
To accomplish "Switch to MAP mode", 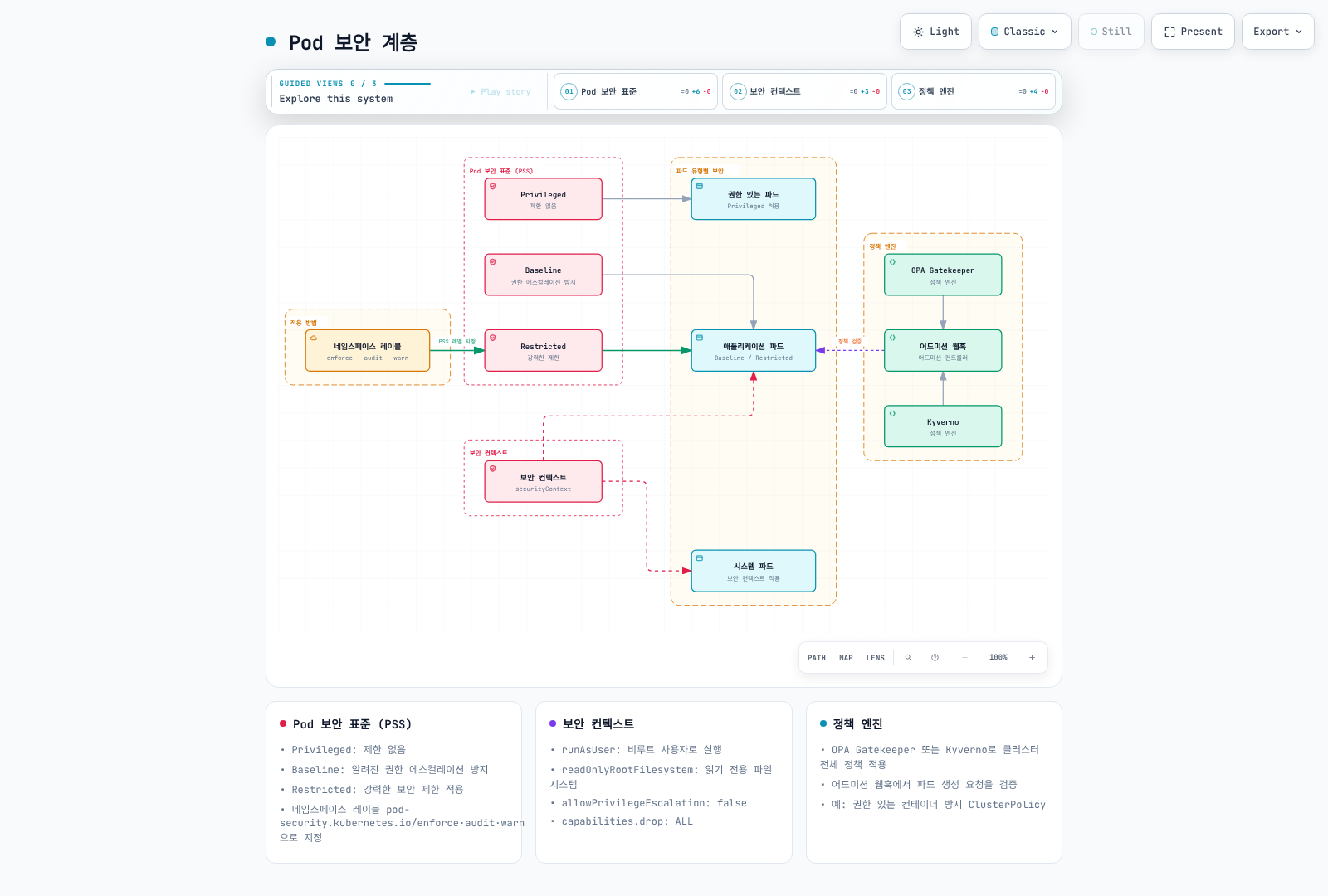I will 846,658.
